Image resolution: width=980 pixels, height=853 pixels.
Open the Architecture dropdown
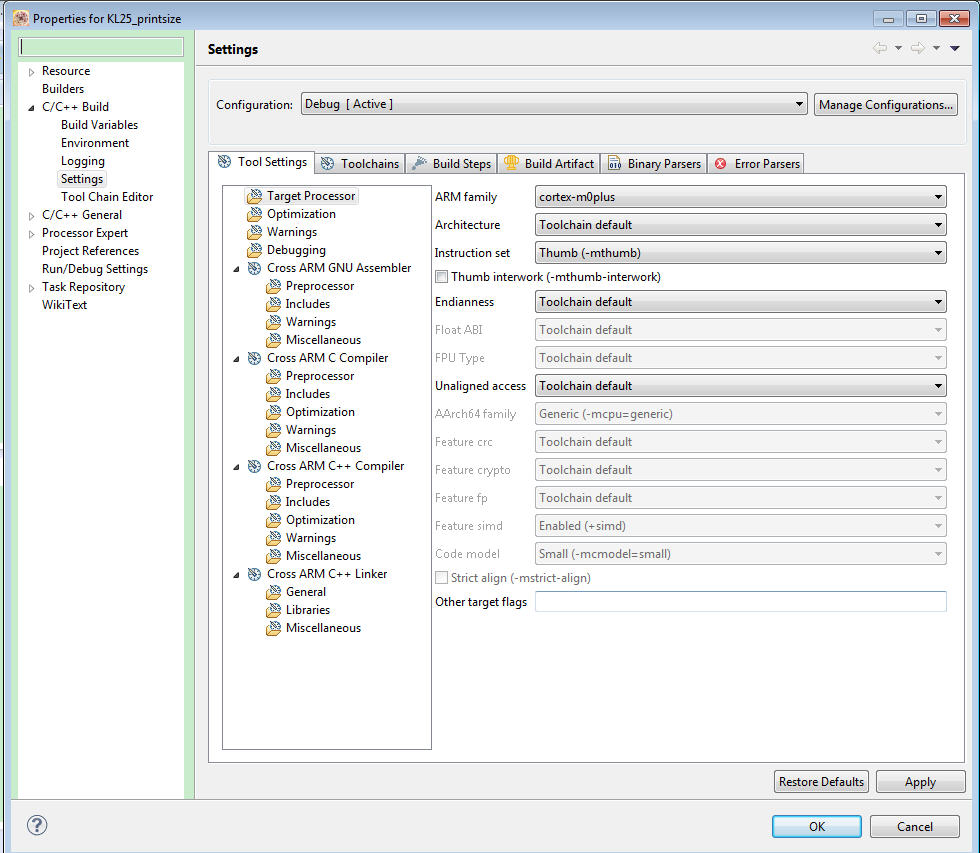[x=741, y=225]
